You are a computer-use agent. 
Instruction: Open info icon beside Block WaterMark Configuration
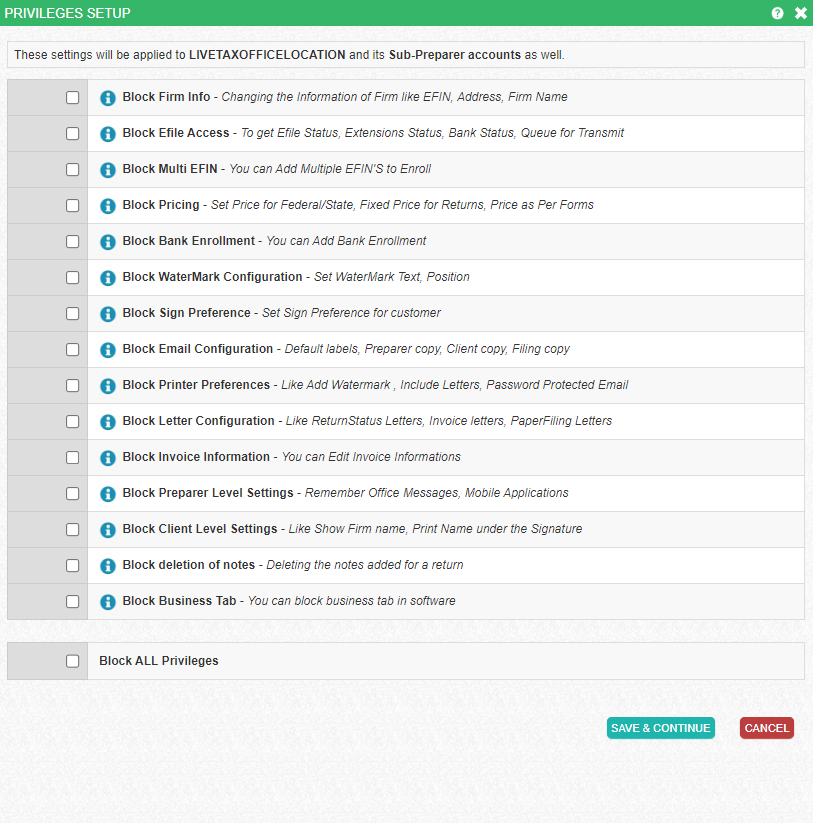click(108, 278)
